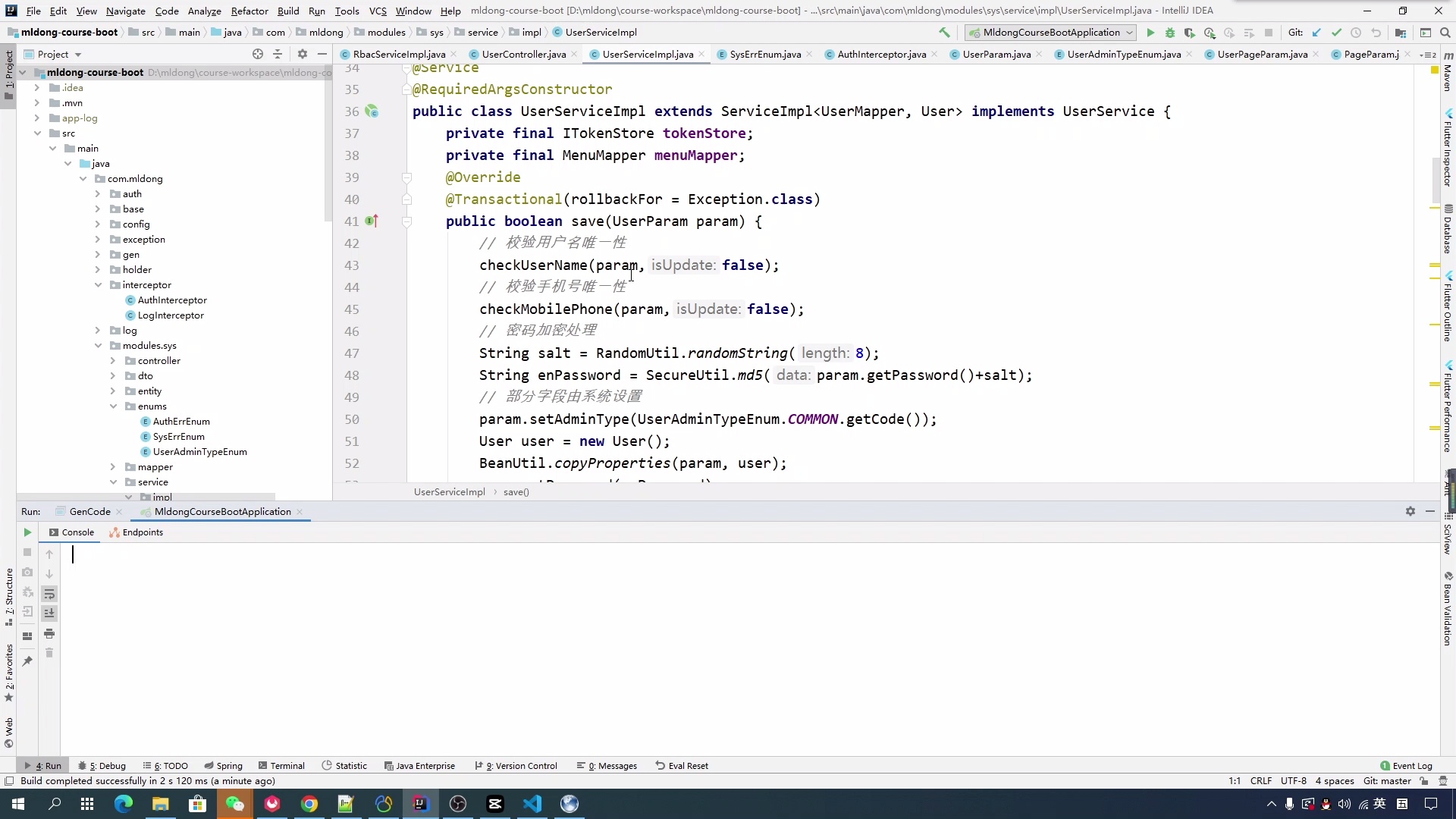
Task: Expand the controller folder in project tree
Action: pos(113,361)
